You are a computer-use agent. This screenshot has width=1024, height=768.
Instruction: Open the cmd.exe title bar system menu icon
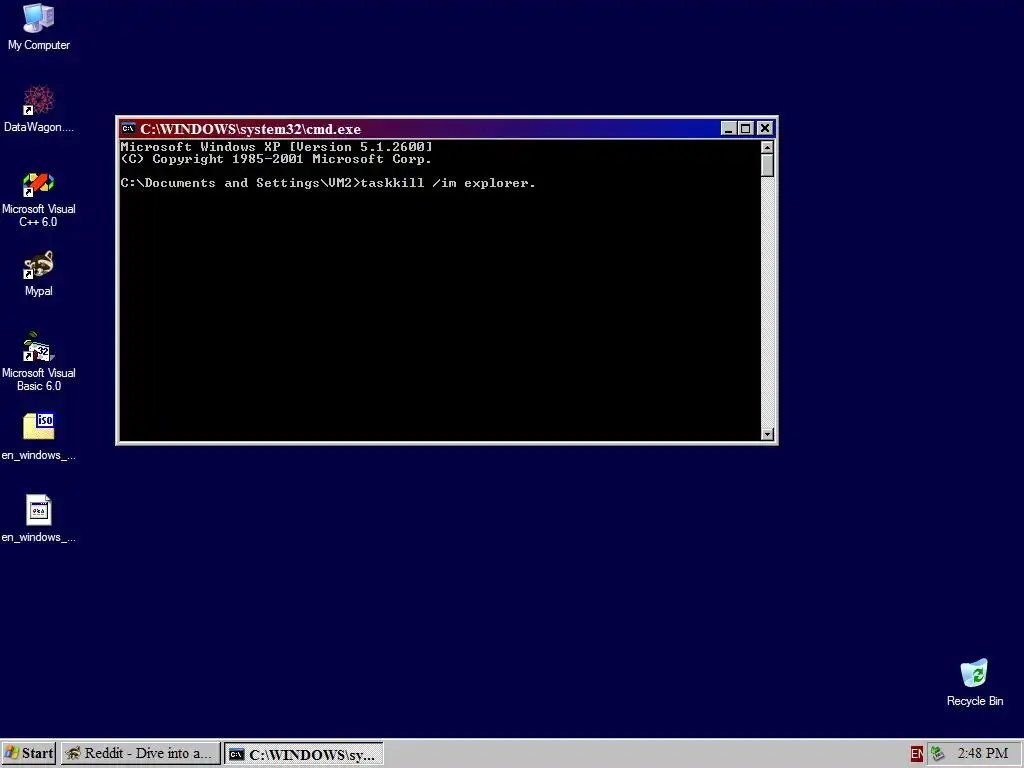128,128
